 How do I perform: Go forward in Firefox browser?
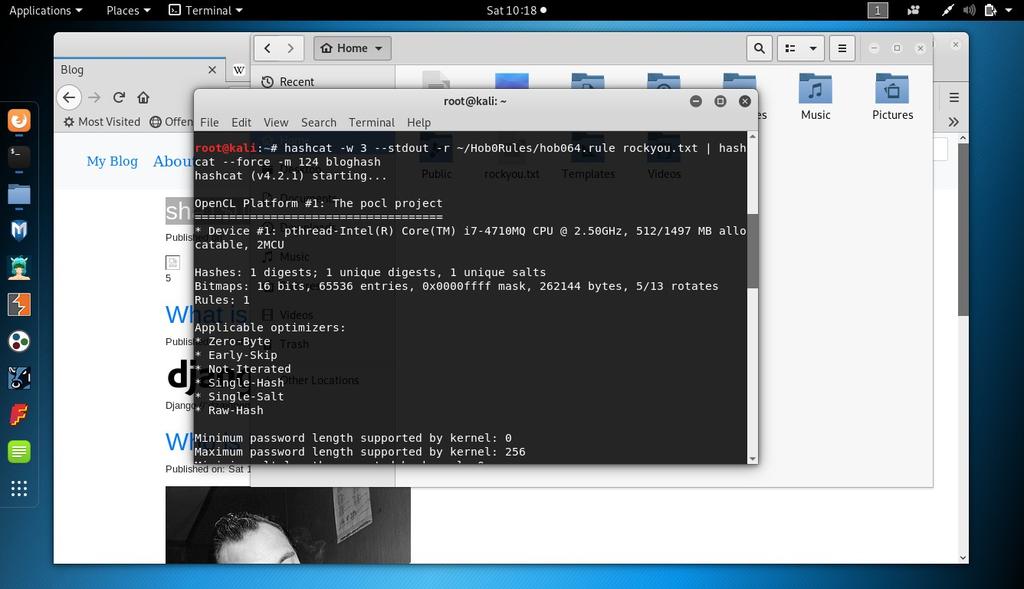[x=95, y=97]
